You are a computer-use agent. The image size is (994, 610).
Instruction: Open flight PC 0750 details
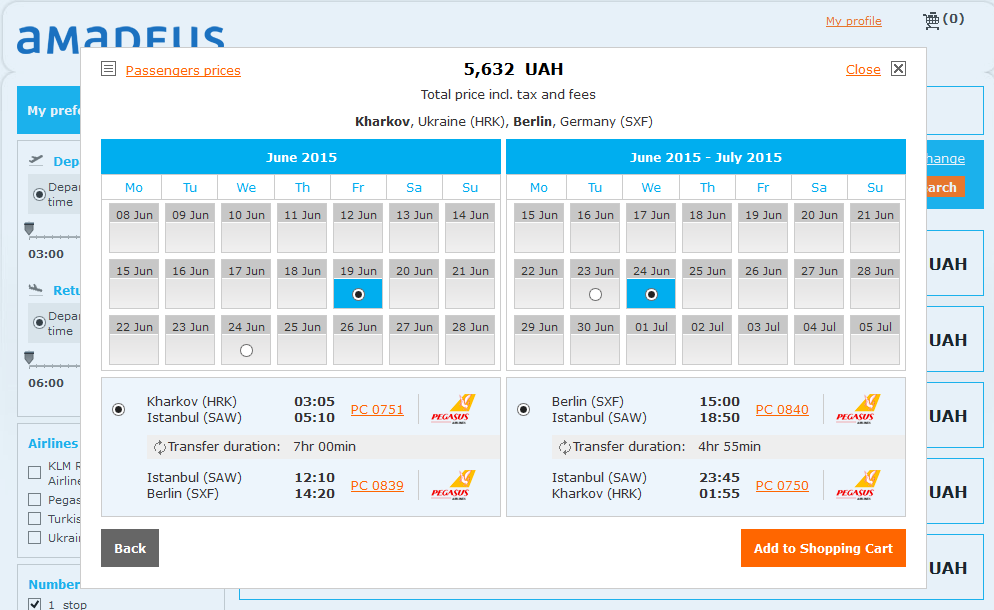pos(782,486)
